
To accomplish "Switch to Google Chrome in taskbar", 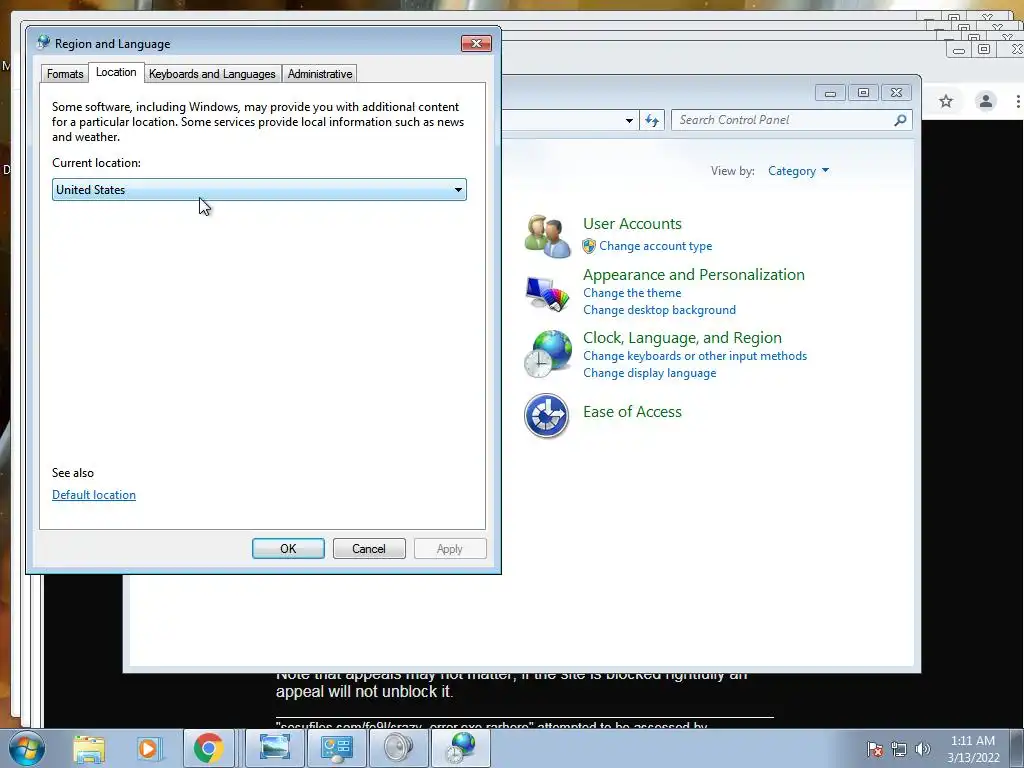I will pos(208,748).
